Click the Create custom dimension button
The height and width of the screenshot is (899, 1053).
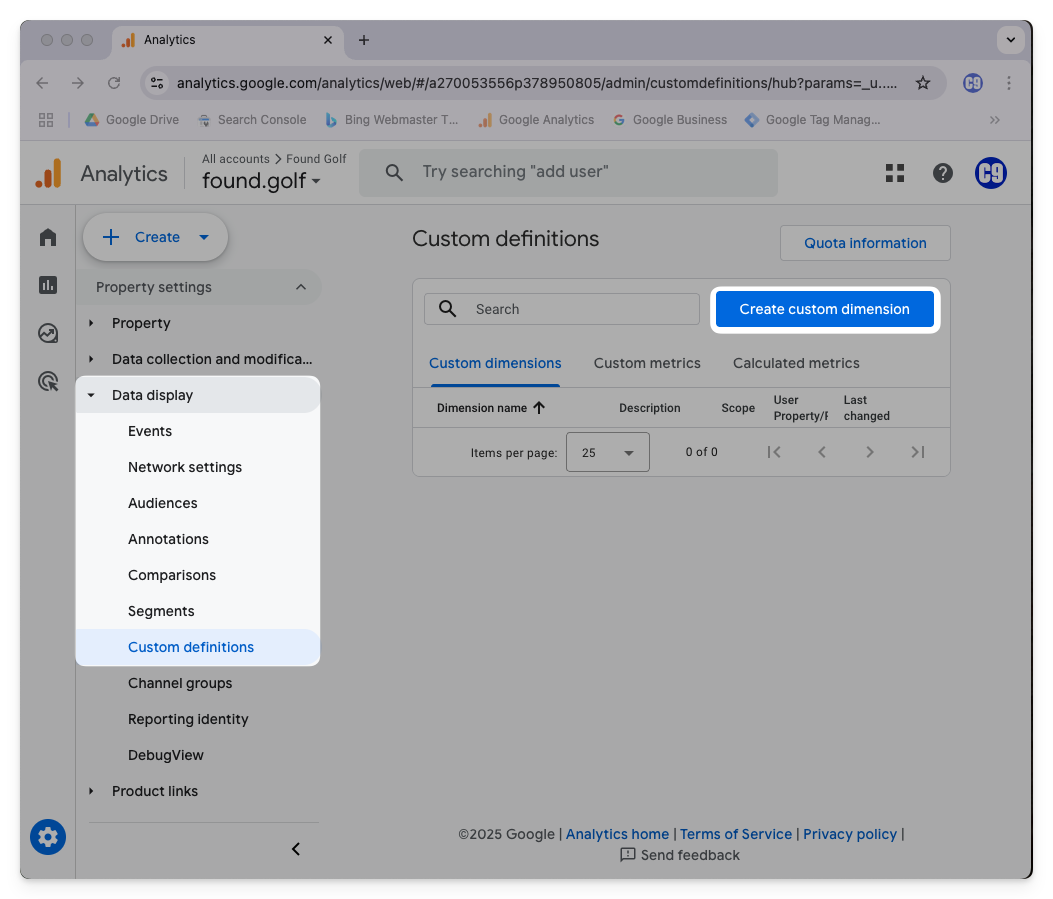(x=824, y=309)
